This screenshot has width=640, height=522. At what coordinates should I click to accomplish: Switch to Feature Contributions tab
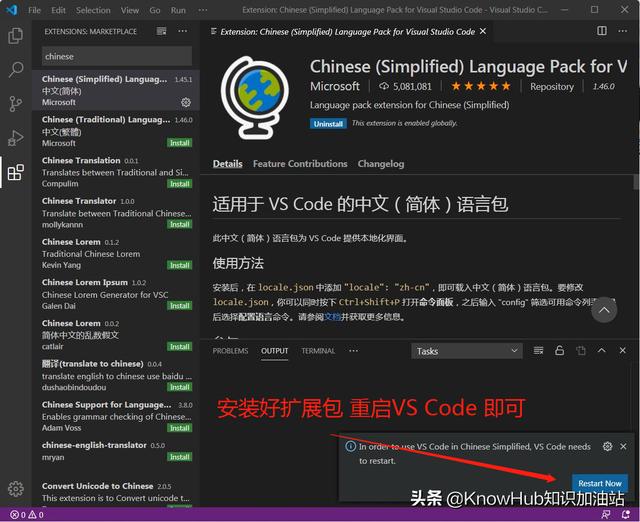[300, 164]
